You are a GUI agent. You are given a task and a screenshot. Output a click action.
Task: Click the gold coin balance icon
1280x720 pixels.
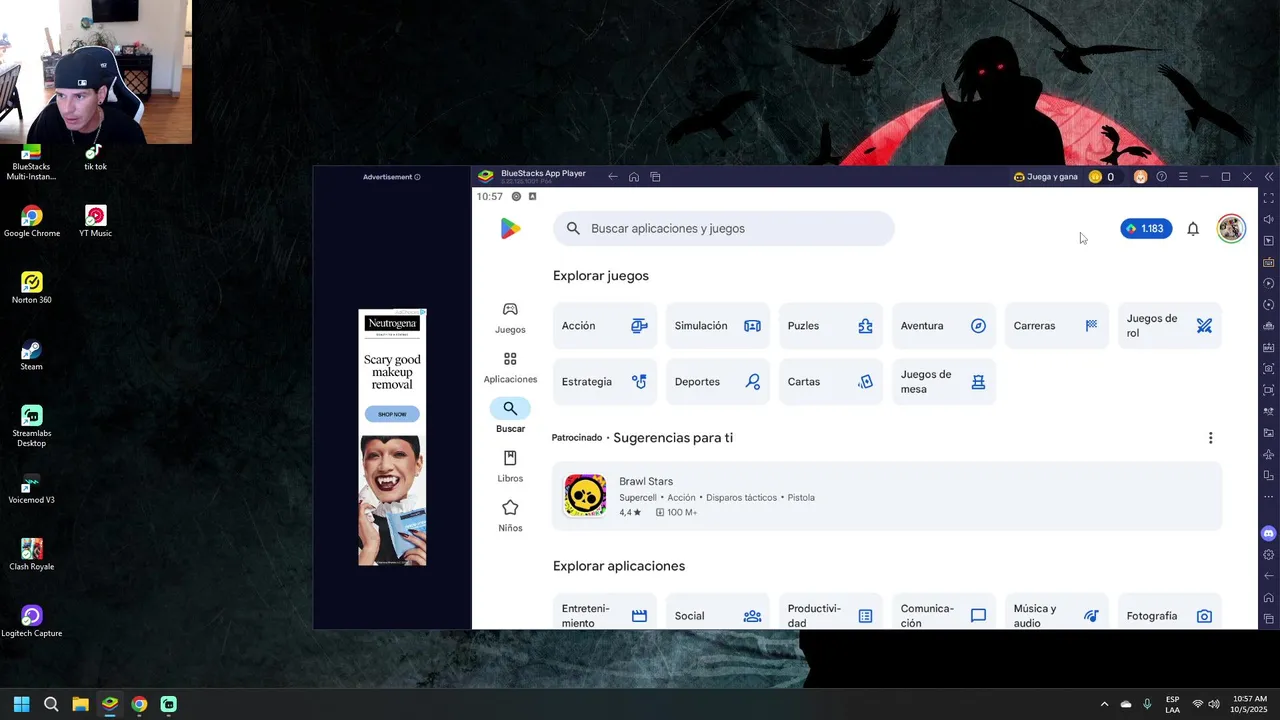(1095, 177)
